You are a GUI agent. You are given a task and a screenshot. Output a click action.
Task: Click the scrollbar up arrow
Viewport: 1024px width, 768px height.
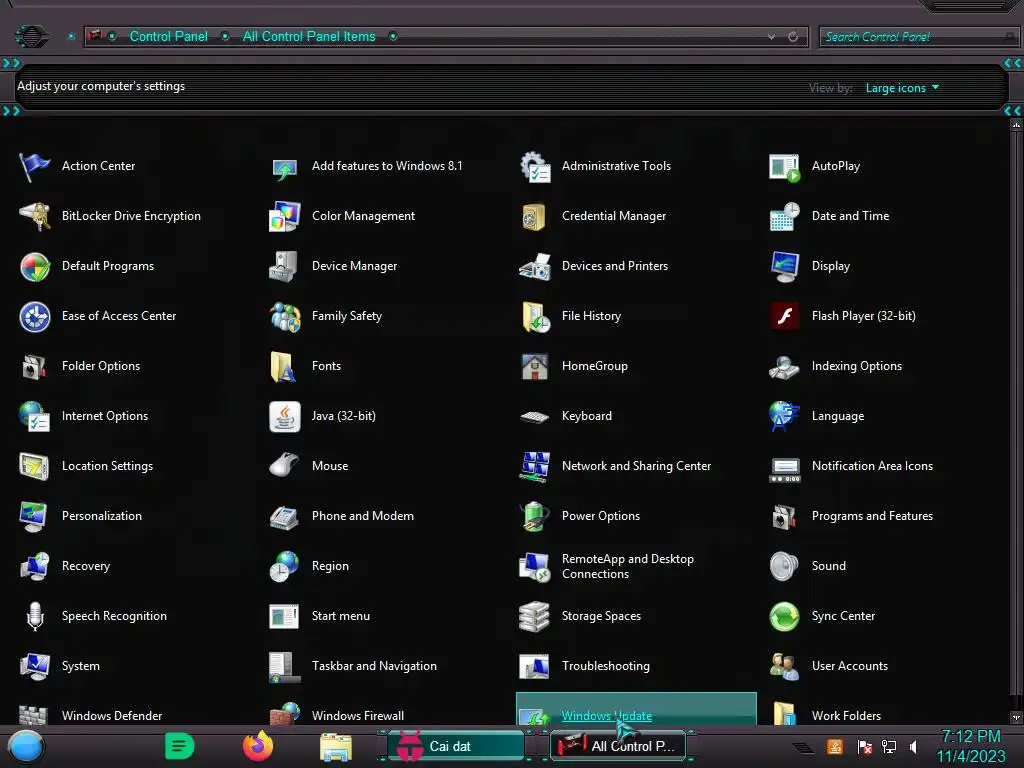1016,124
